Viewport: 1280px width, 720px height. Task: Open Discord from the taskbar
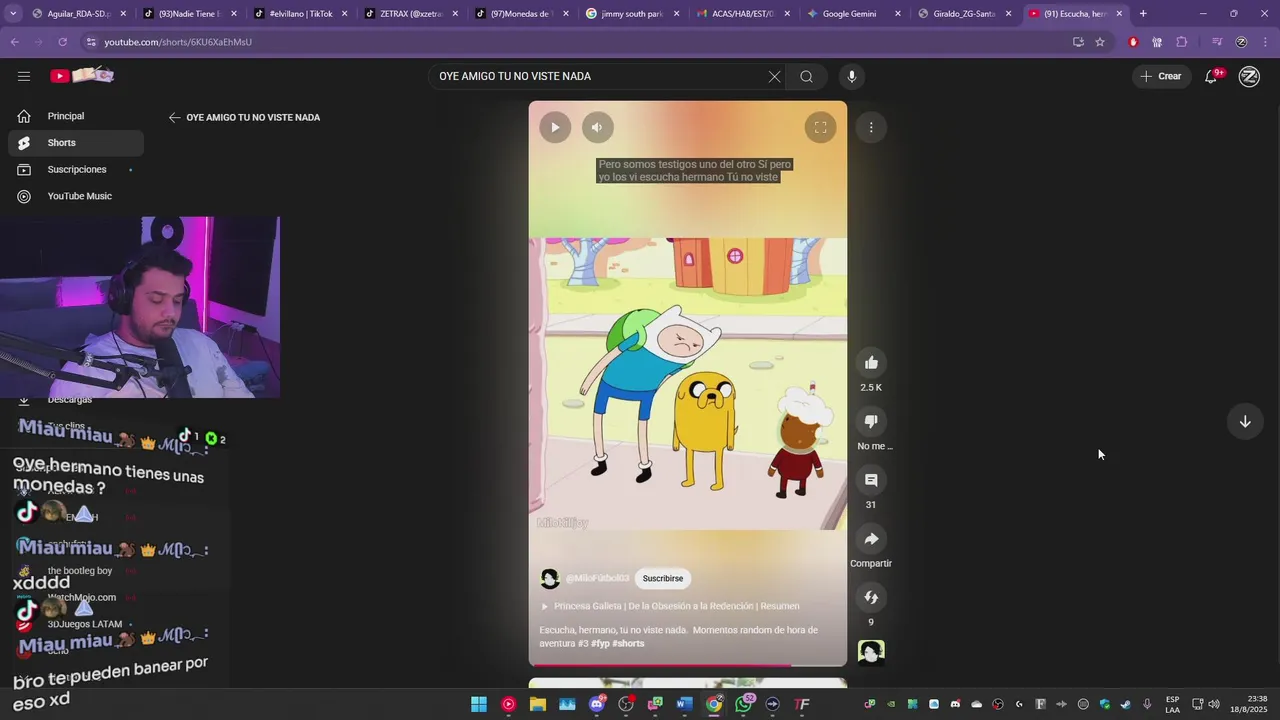[x=597, y=705]
